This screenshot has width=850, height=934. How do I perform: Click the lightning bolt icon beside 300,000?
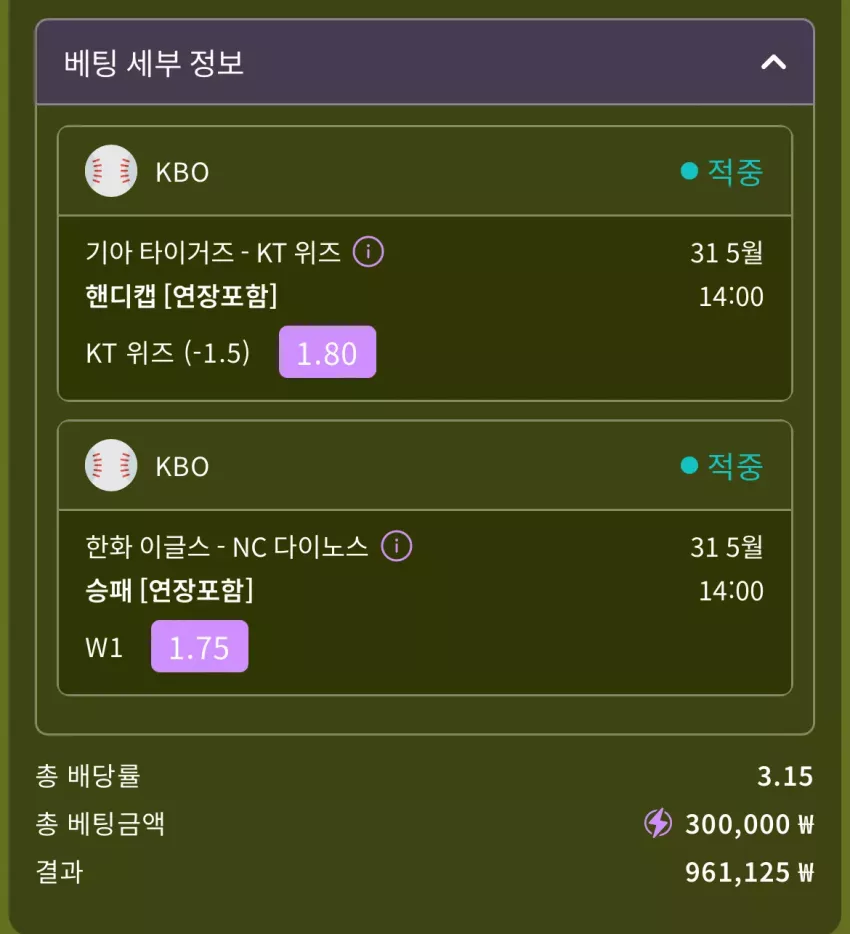click(x=658, y=823)
